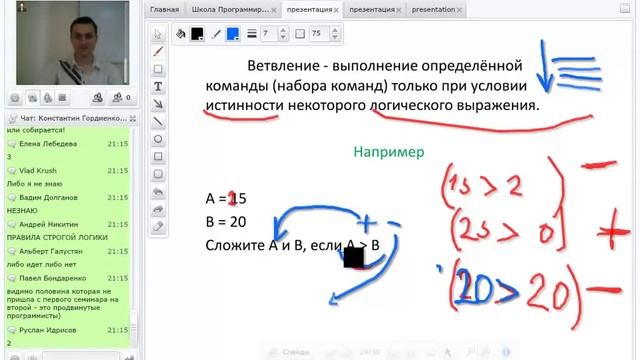
Task: Click the chat message input field
Action: tap(81, 356)
